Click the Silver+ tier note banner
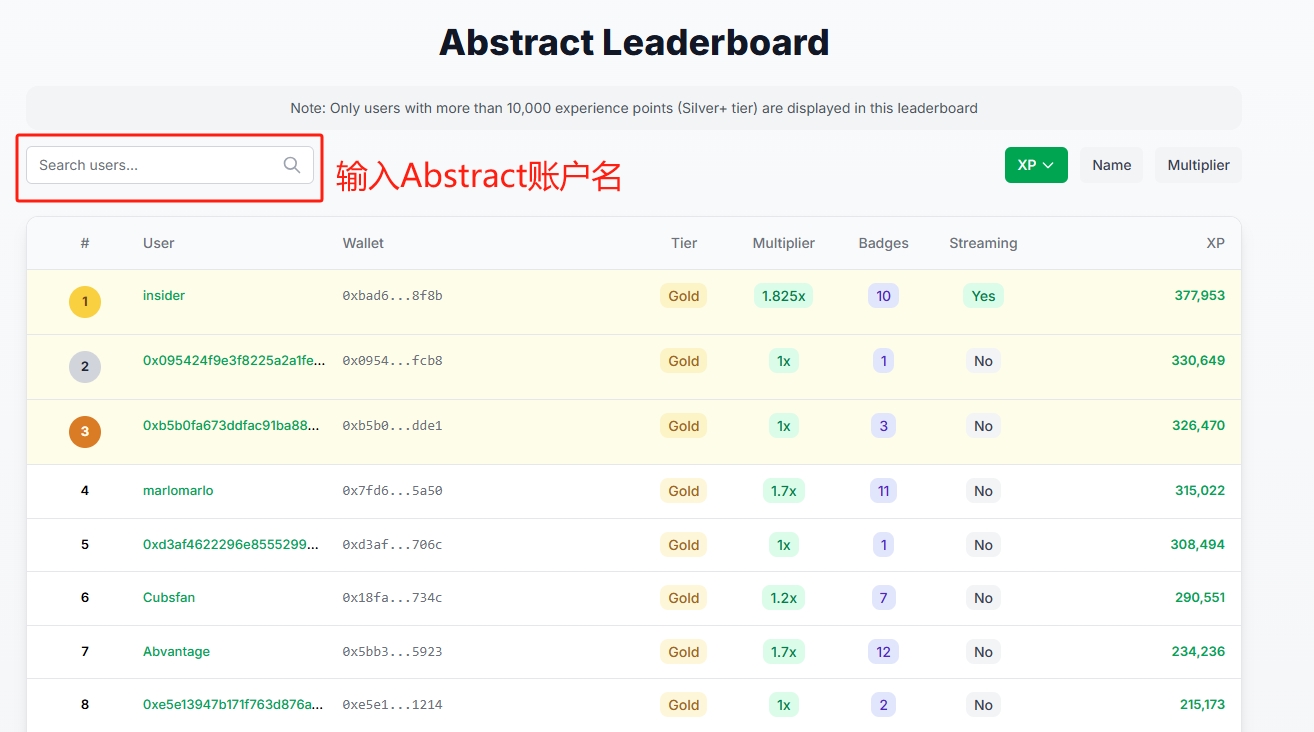 pos(634,108)
